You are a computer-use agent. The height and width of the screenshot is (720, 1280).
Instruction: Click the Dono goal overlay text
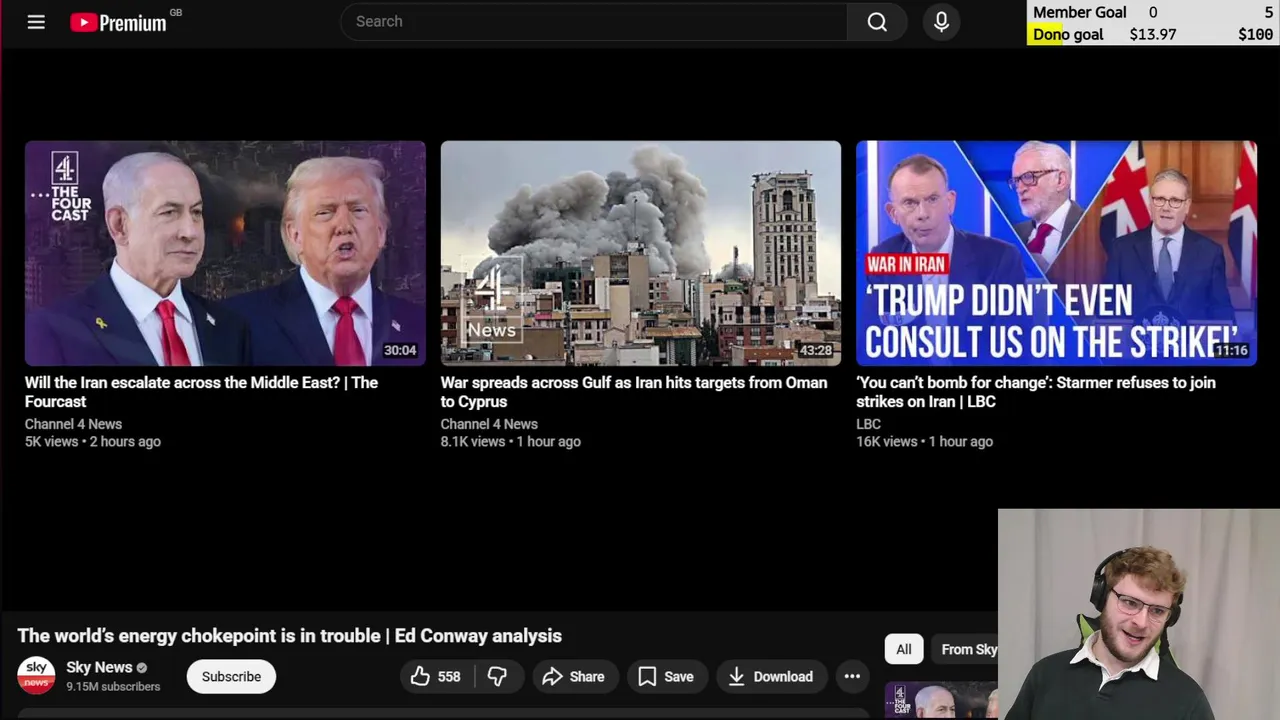pyautogui.click(x=1068, y=34)
